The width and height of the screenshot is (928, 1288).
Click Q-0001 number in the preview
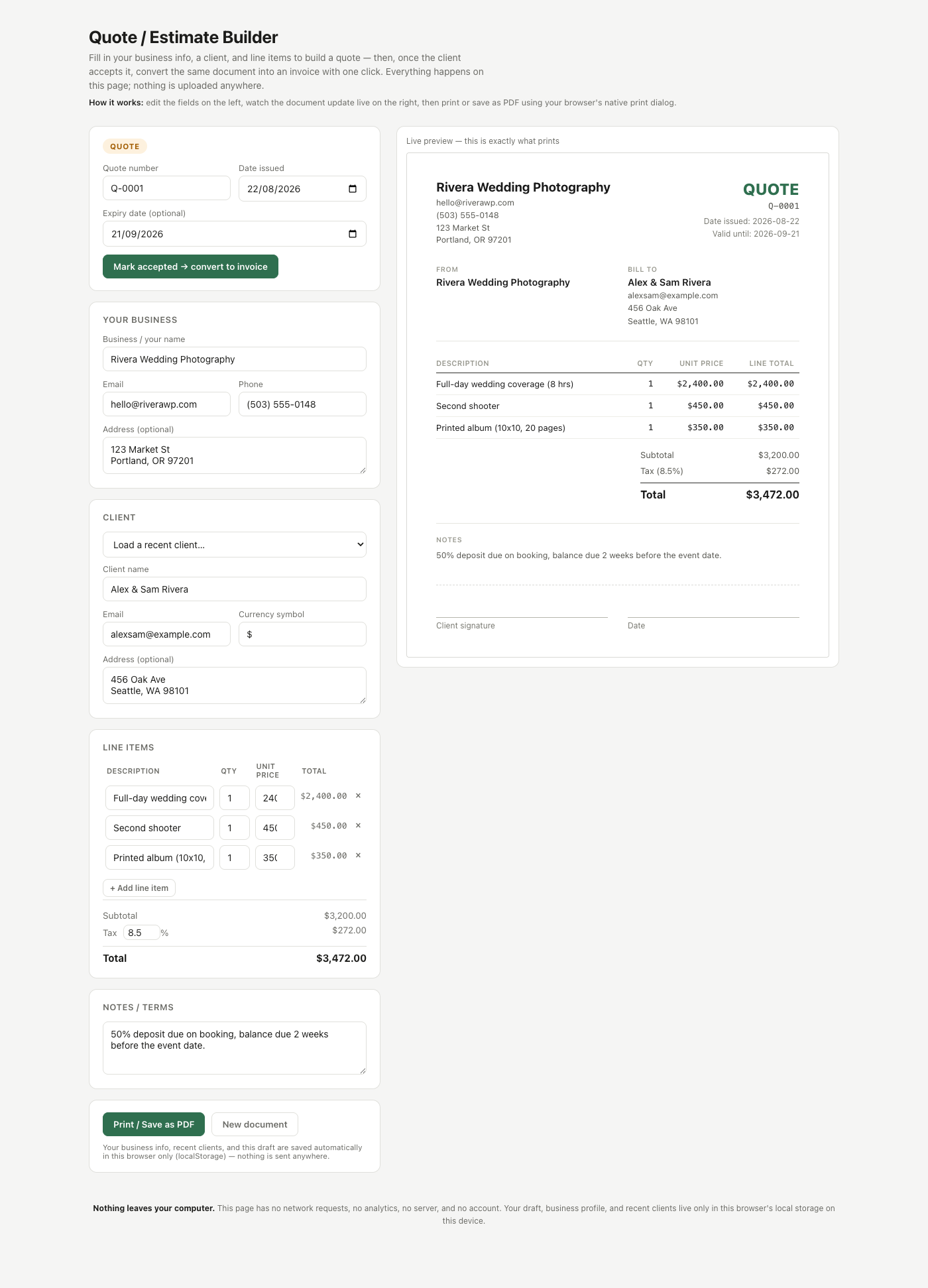783,206
